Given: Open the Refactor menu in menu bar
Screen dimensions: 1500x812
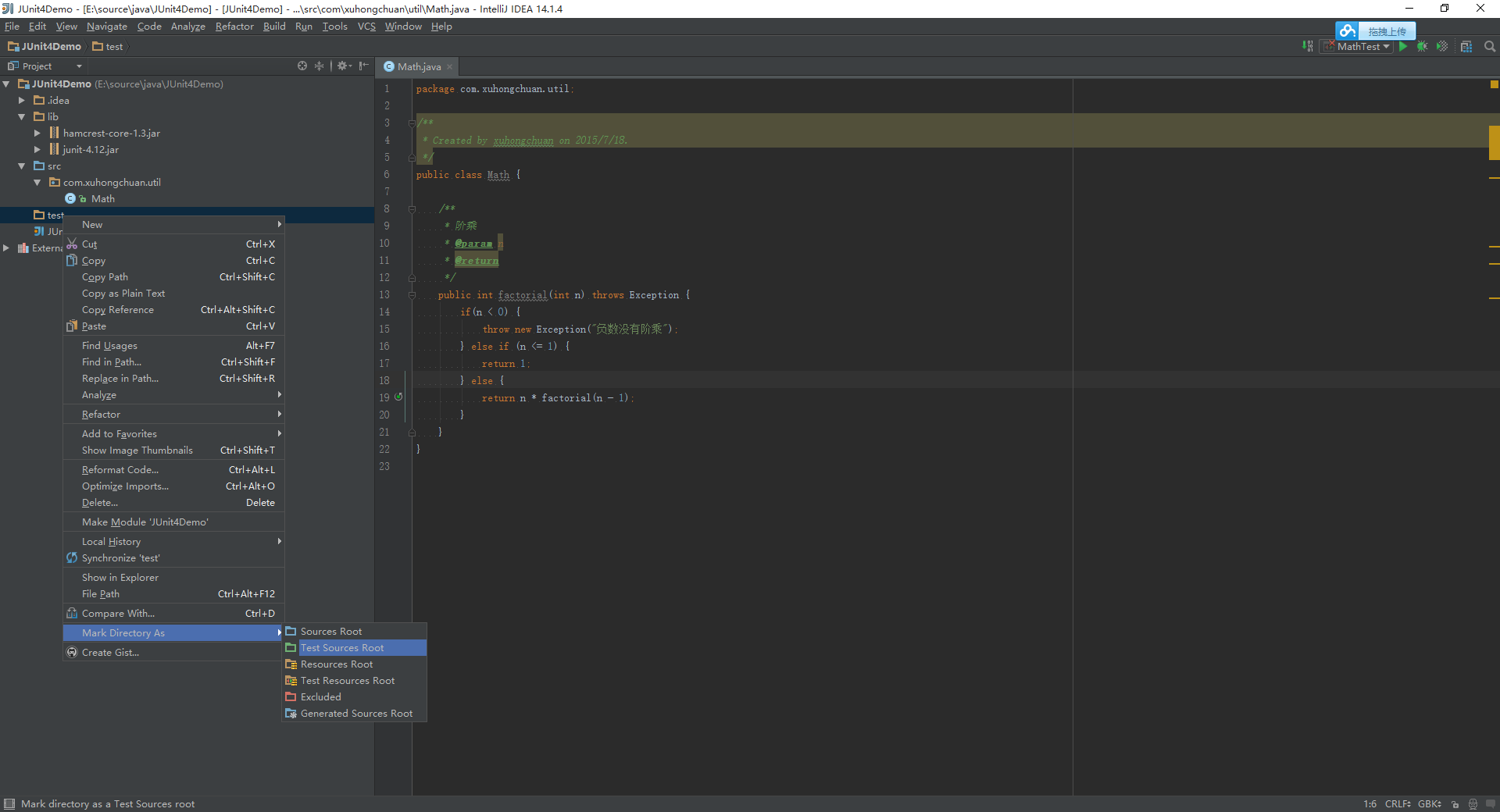Looking at the screenshot, I should click(234, 27).
